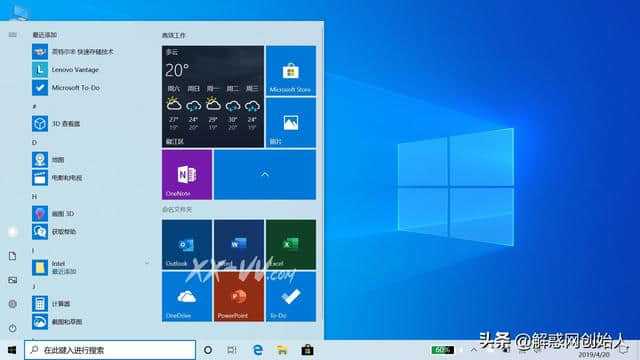This screenshot has height=360, width=640.
Task: Open the Excel tile
Action: coord(291,244)
